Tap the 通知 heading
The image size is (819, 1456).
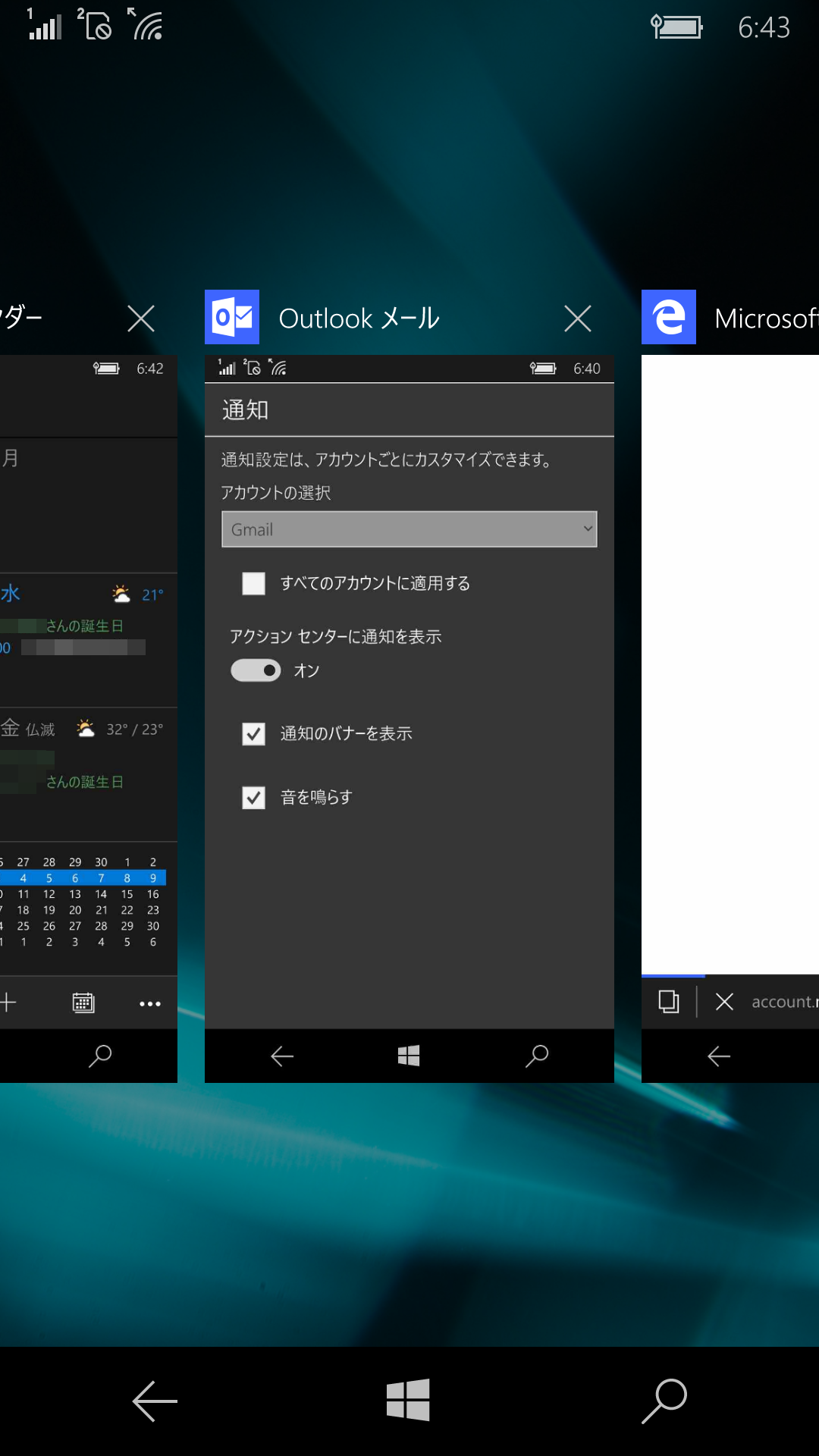point(245,410)
